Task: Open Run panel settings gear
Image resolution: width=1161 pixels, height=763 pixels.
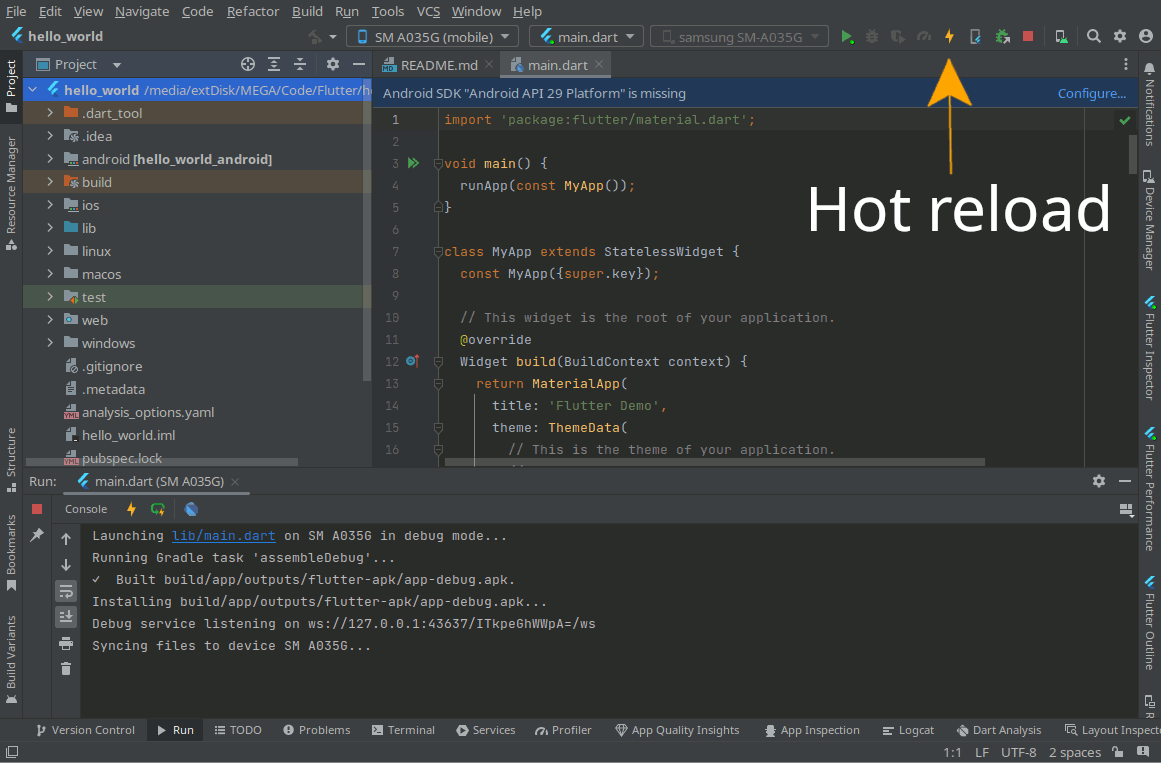Action: [1099, 481]
